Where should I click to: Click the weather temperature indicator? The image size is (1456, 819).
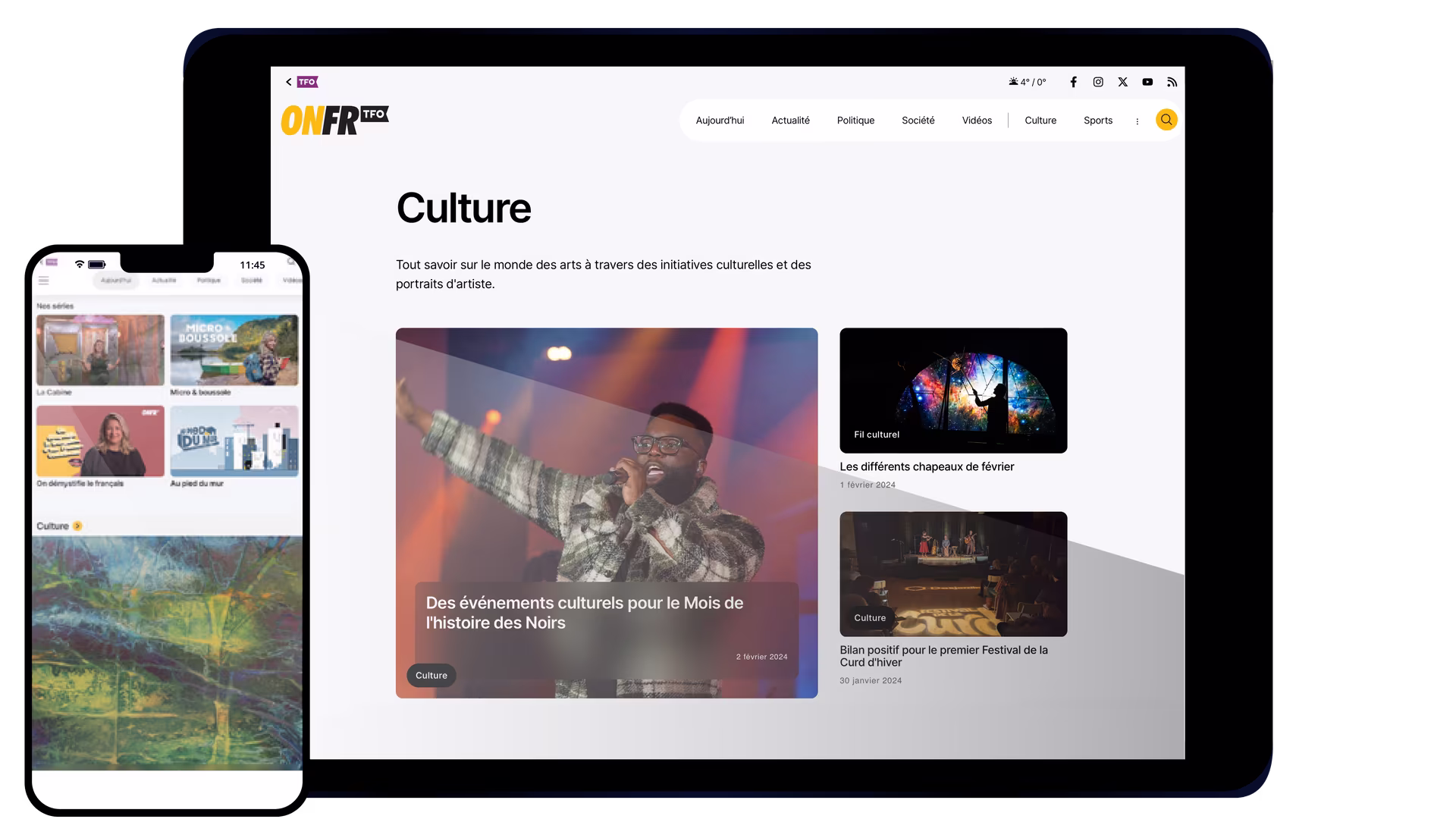(x=1028, y=82)
